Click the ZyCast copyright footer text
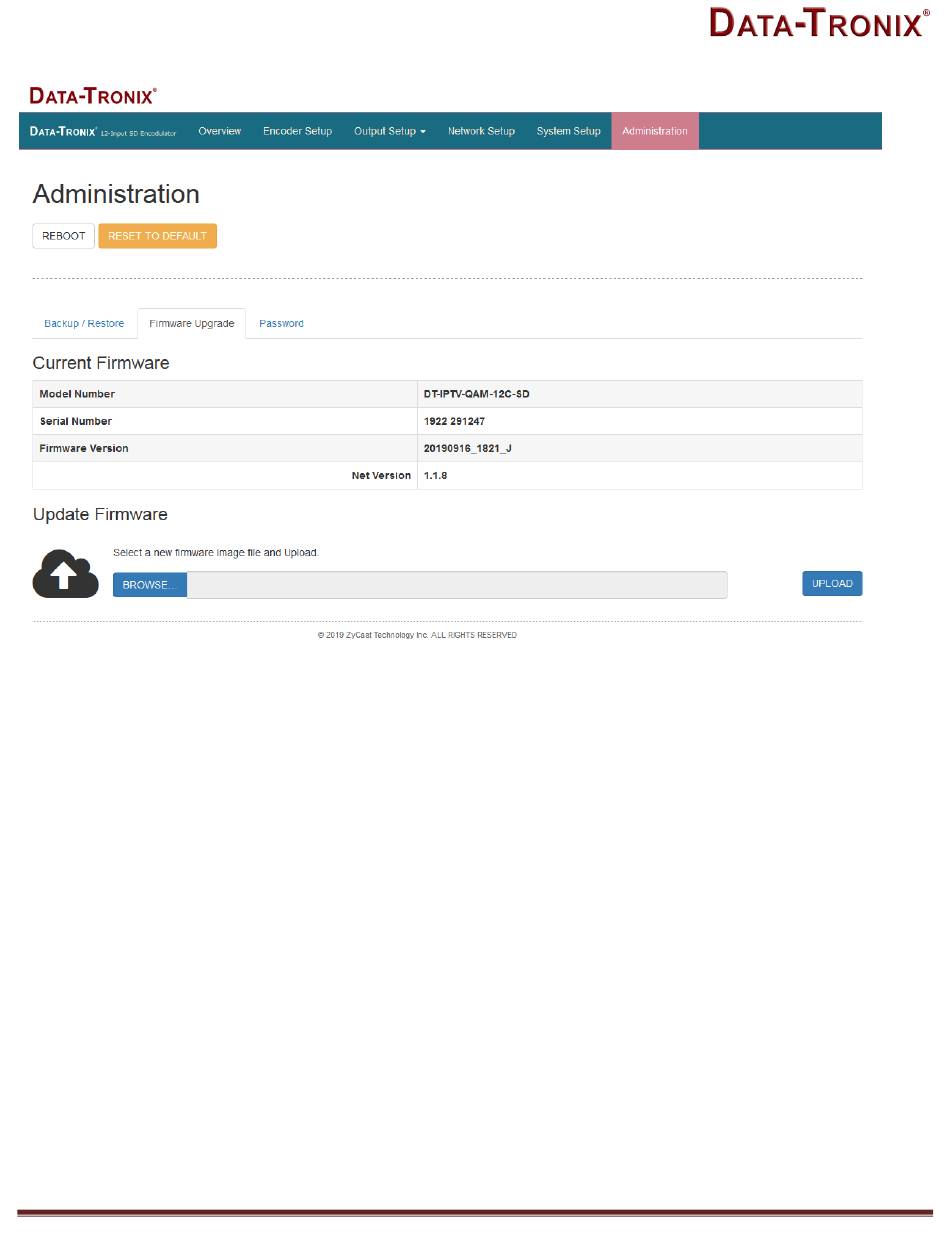The image size is (950, 1254). (x=417, y=635)
